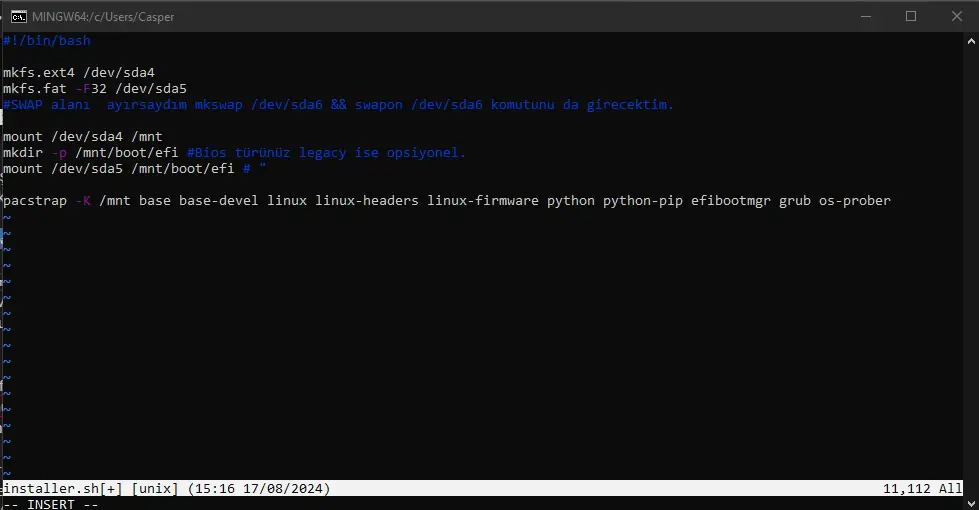Image resolution: width=979 pixels, height=510 pixels.
Task: Click 'grub' package name
Action: tap(795, 201)
